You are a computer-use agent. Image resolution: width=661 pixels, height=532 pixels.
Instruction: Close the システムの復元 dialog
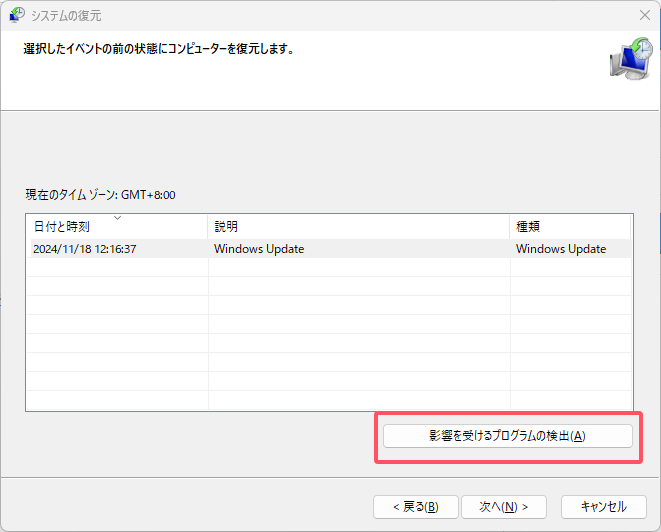coord(645,15)
